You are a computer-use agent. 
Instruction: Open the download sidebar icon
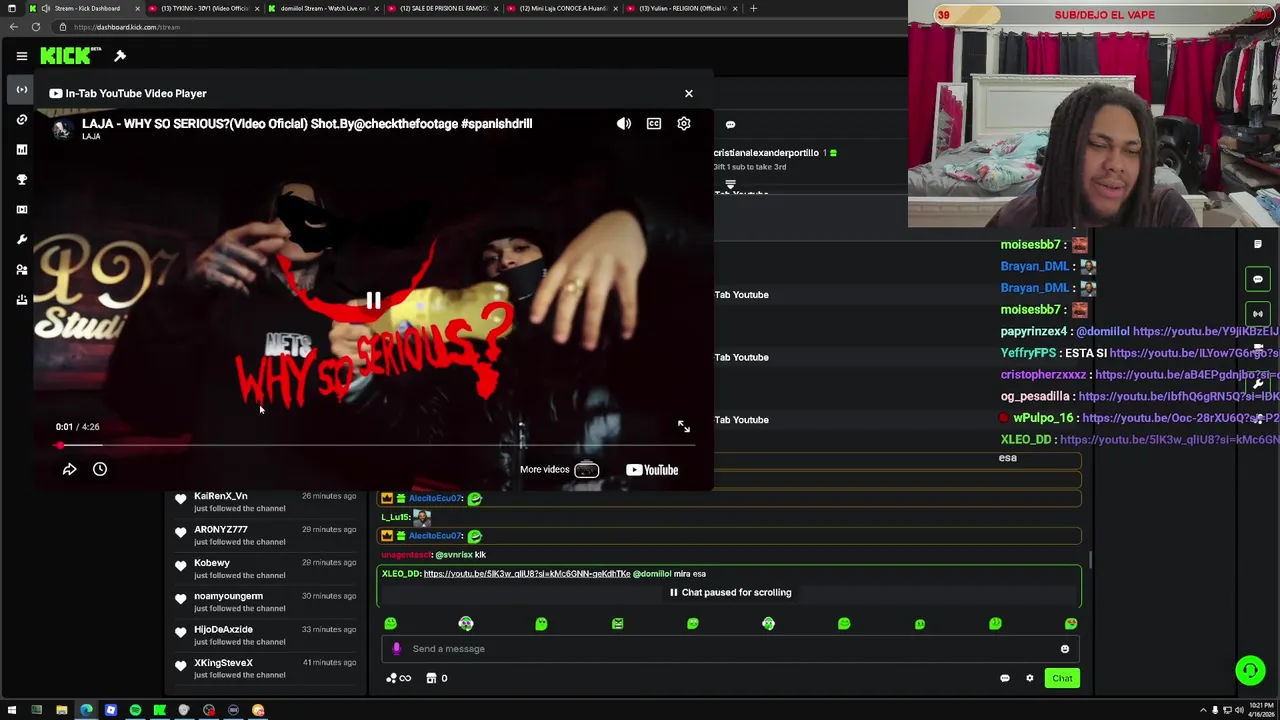(x=21, y=299)
